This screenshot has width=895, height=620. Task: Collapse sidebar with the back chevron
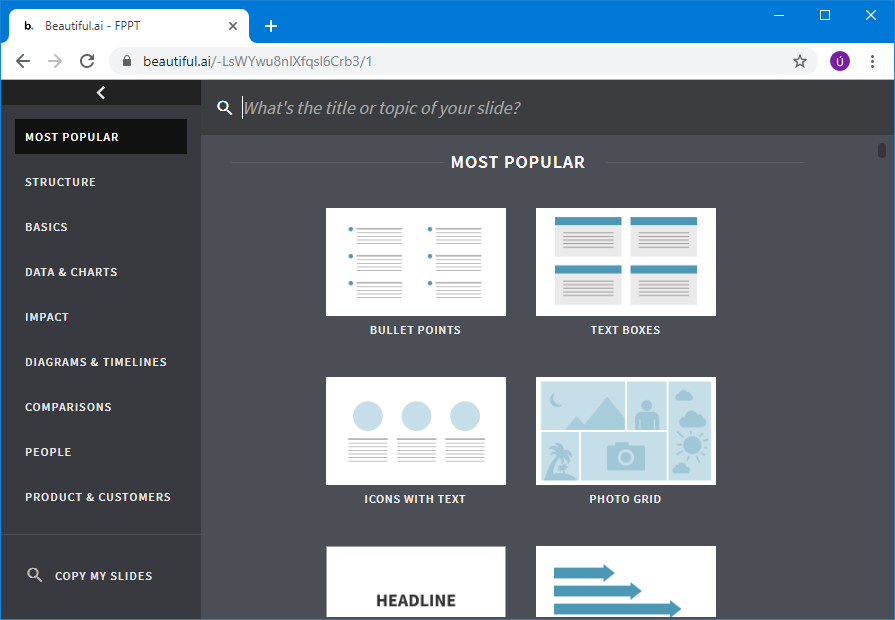[x=100, y=93]
